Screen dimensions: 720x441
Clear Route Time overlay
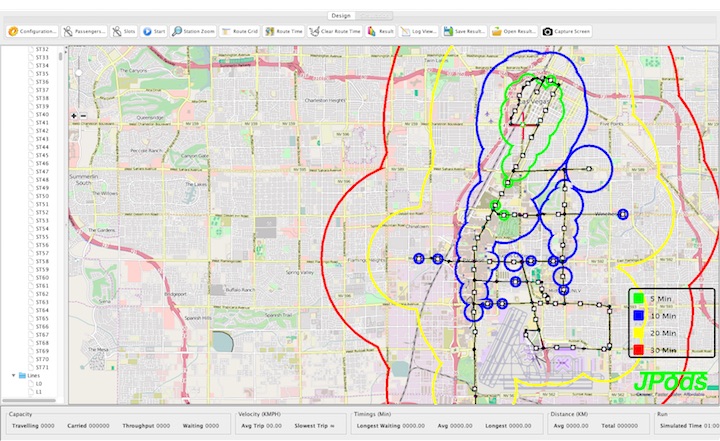[337, 32]
